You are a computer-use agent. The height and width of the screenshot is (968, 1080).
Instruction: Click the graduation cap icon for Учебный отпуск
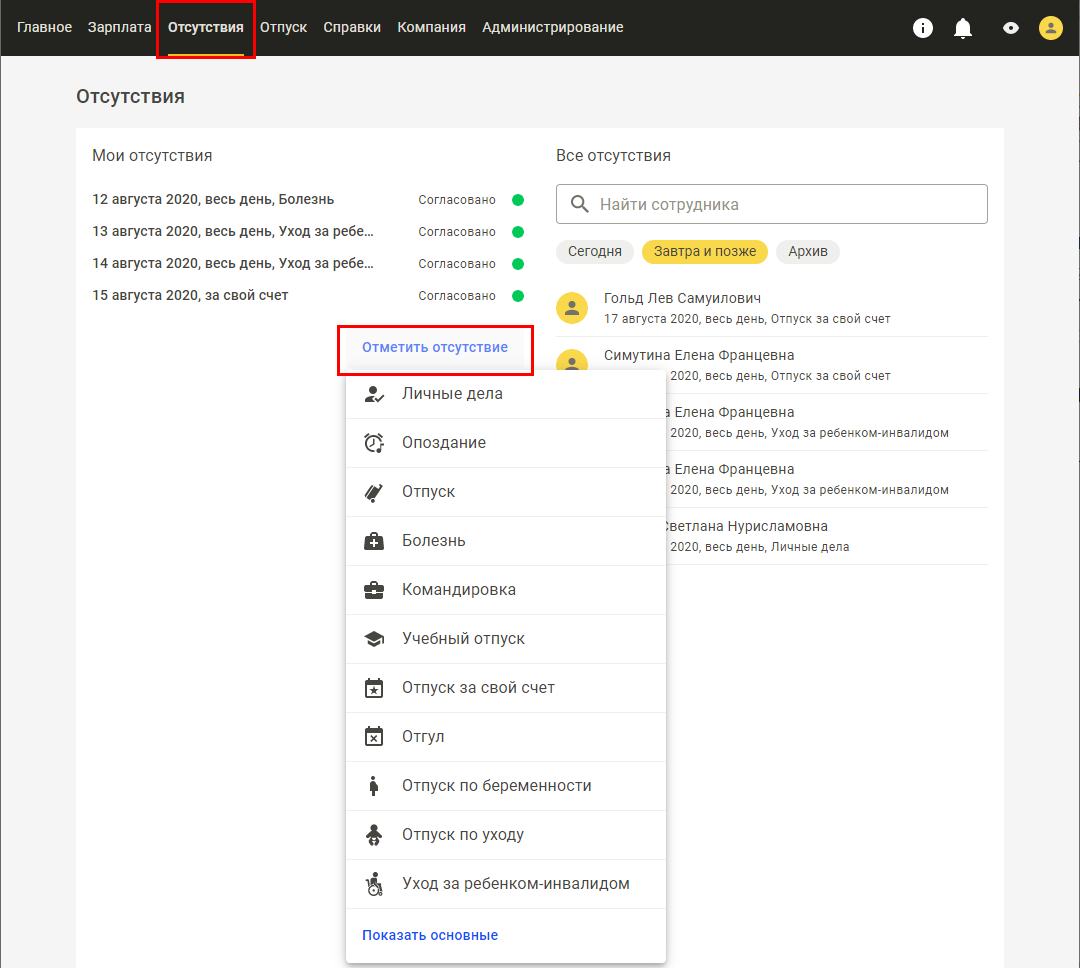373,639
